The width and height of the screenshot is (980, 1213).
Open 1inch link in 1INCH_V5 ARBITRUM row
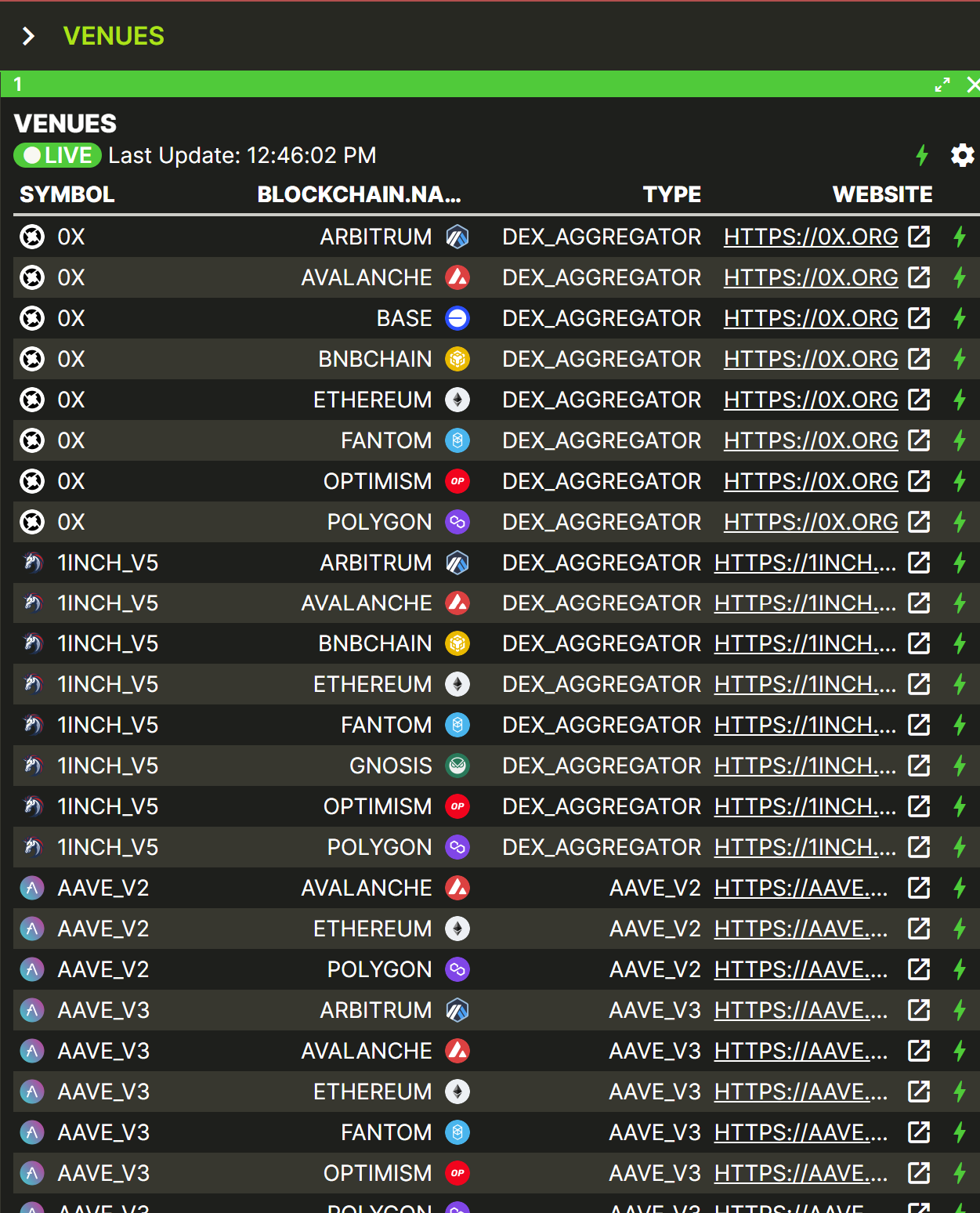[805, 563]
